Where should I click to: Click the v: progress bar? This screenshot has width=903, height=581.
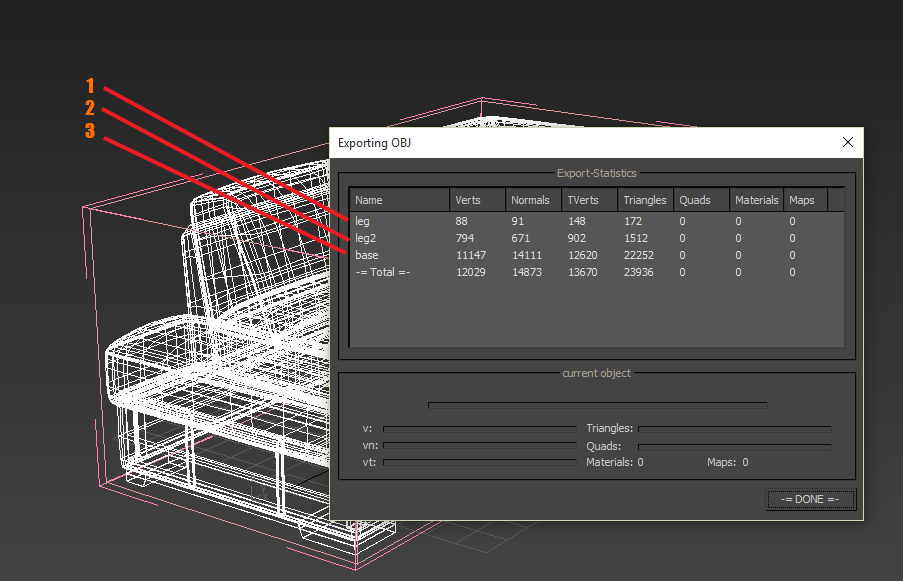479,428
